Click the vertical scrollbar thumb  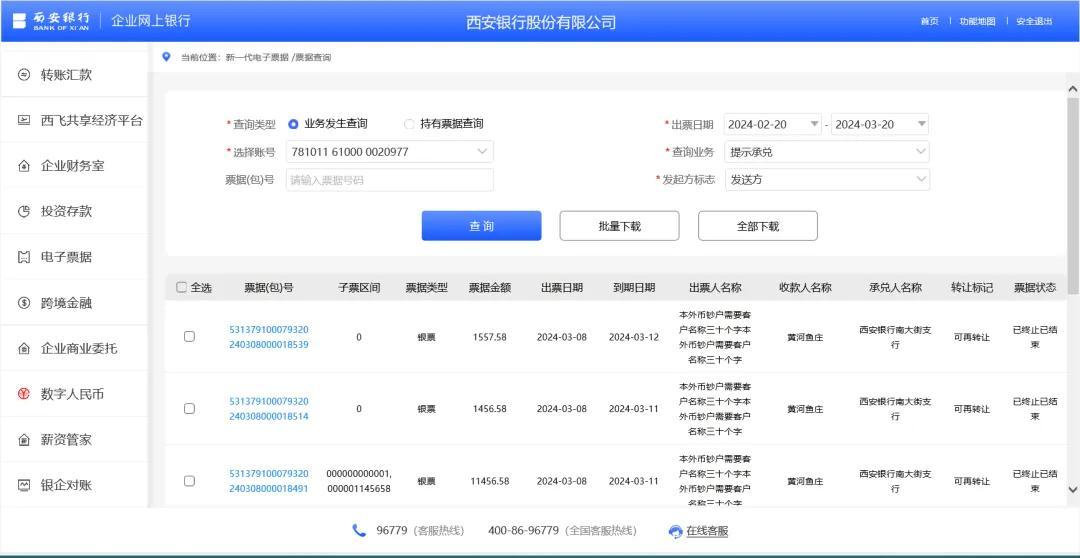1072,196
